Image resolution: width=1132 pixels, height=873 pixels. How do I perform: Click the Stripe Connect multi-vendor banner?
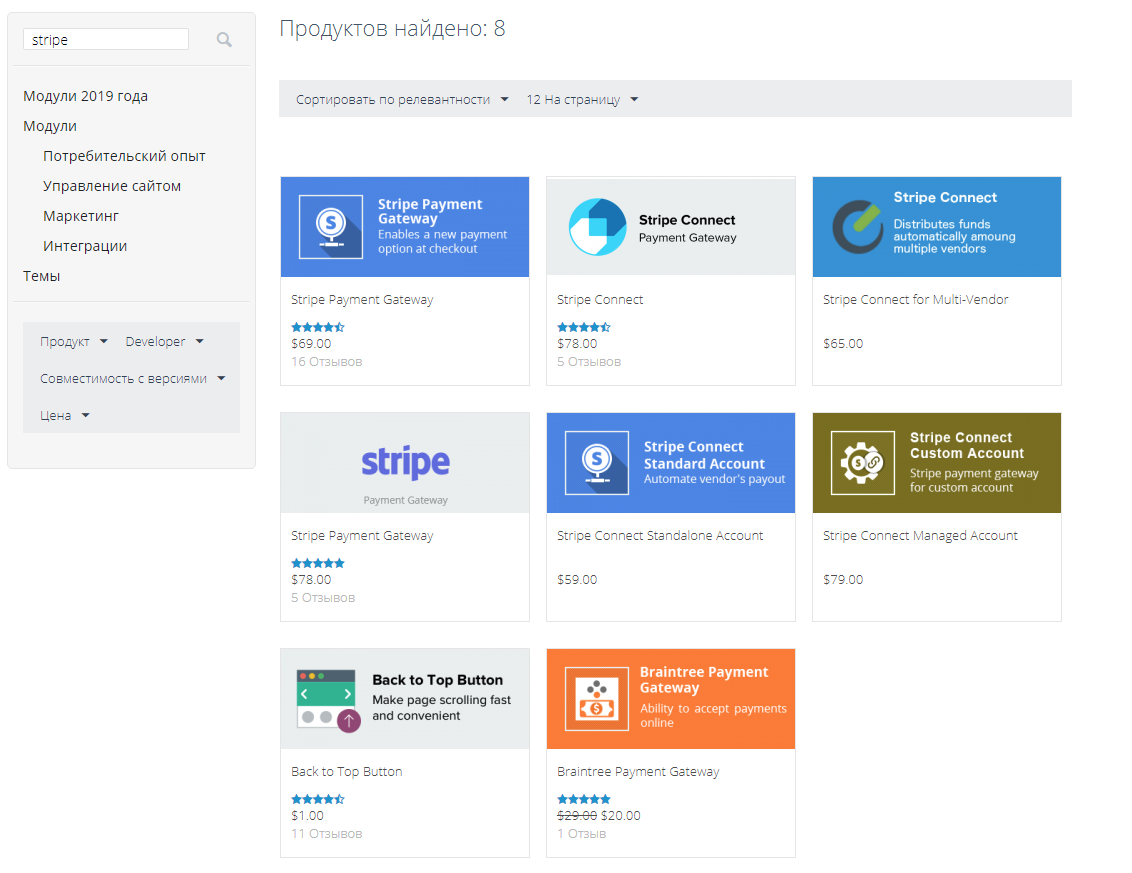pyautogui.click(x=937, y=227)
